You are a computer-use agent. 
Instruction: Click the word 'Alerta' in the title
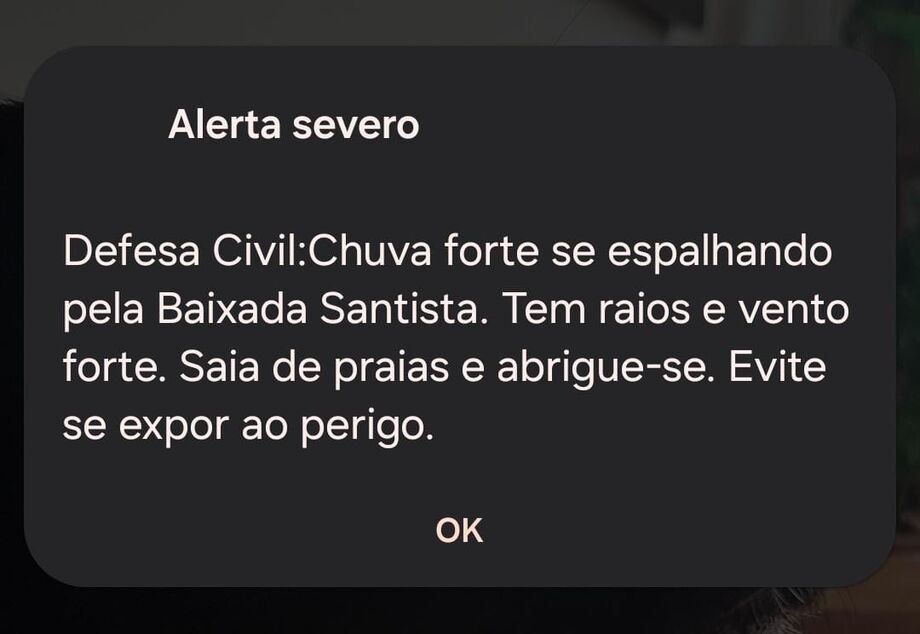point(224,125)
